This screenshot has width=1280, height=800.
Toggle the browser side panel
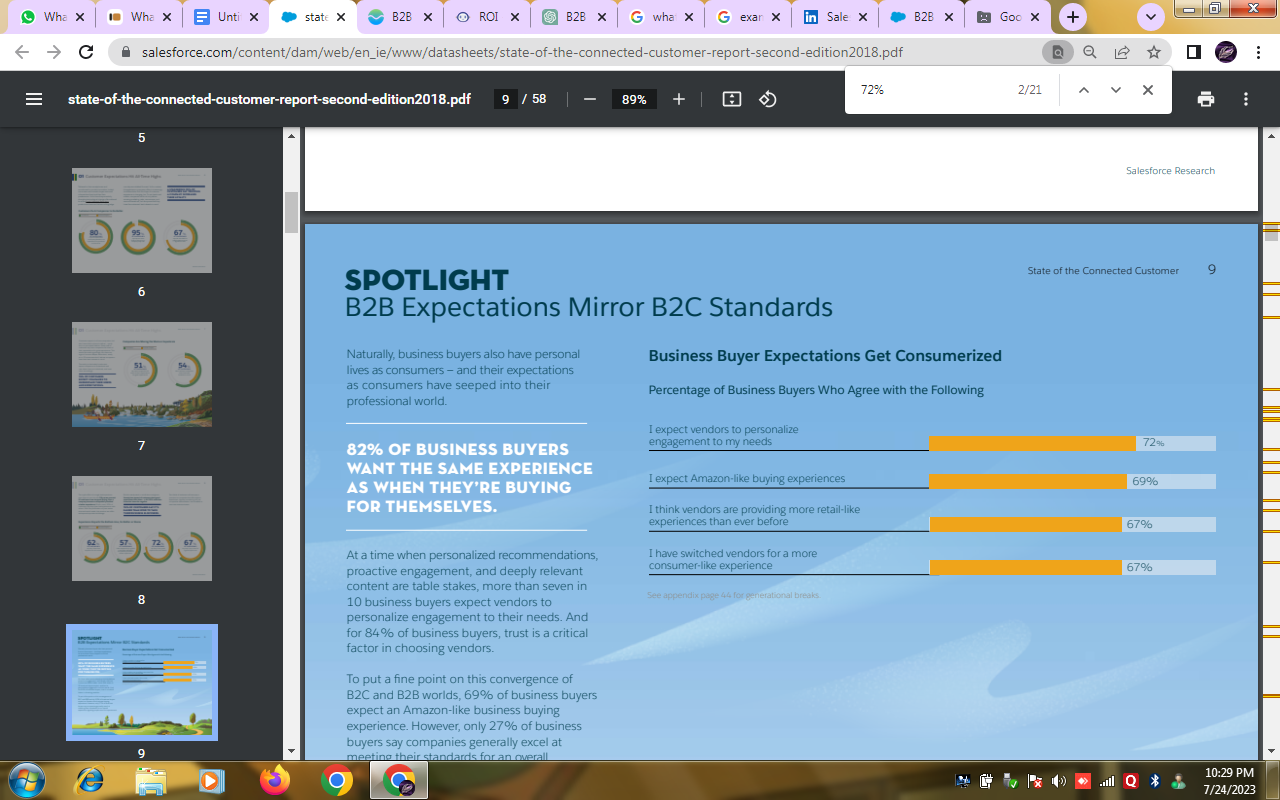click(1193, 52)
